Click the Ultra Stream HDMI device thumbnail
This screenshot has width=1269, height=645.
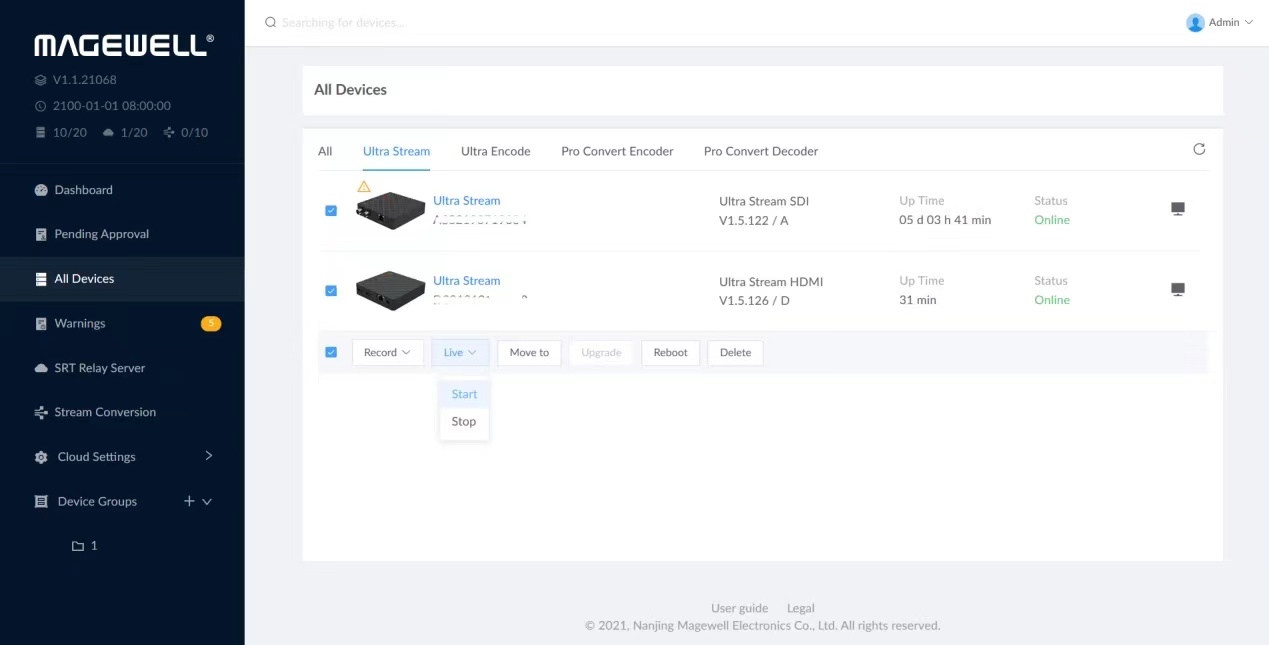pos(390,291)
